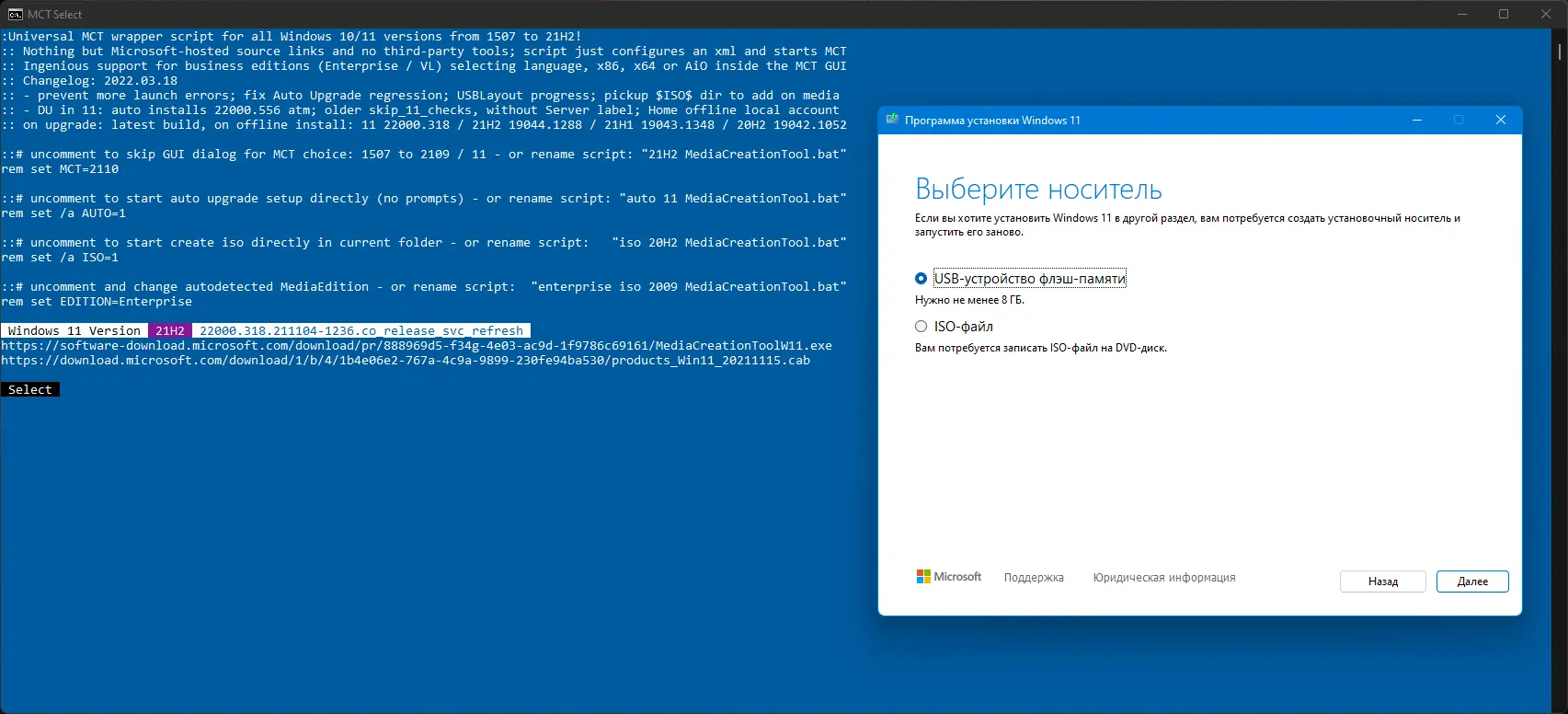
Task: Click the MCT Select console window icon
Action: click(x=16, y=14)
